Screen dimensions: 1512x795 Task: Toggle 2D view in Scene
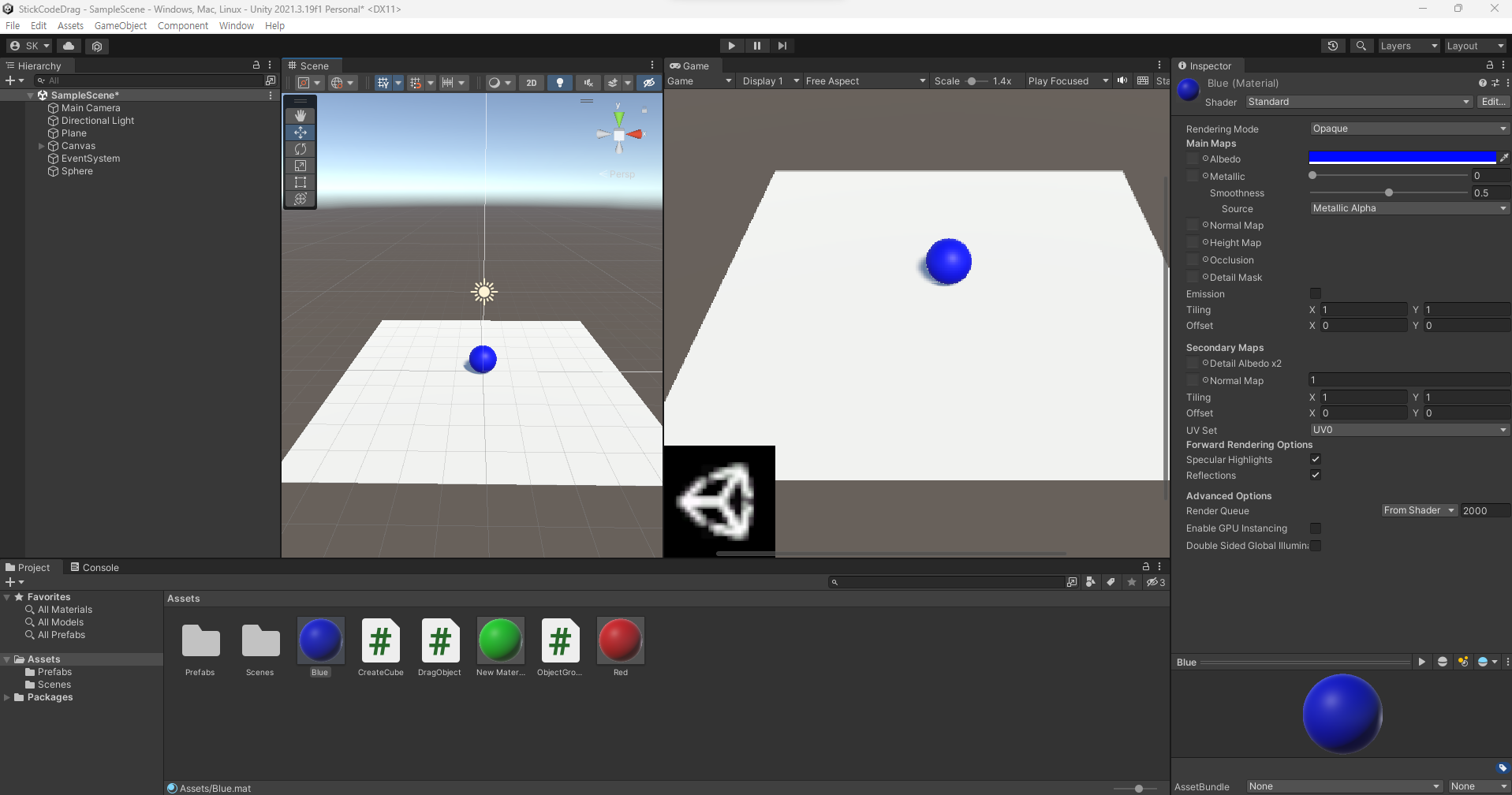[x=532, y=82]
